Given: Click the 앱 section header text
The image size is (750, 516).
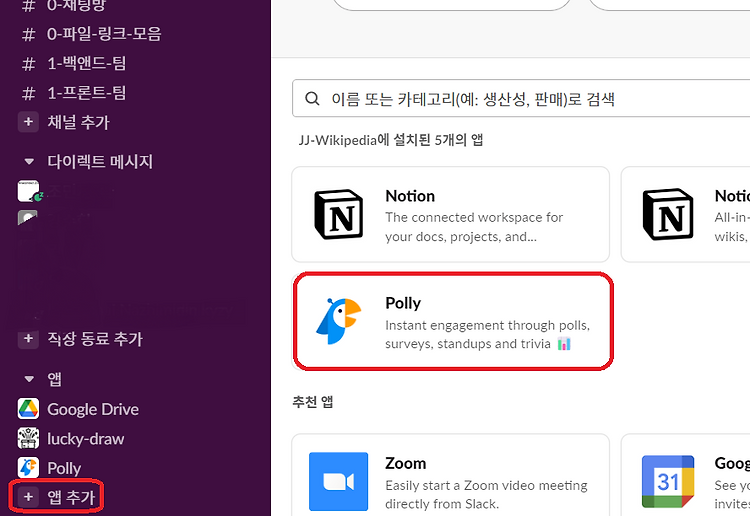Looking at the screenshot, I should coord(55,379).
